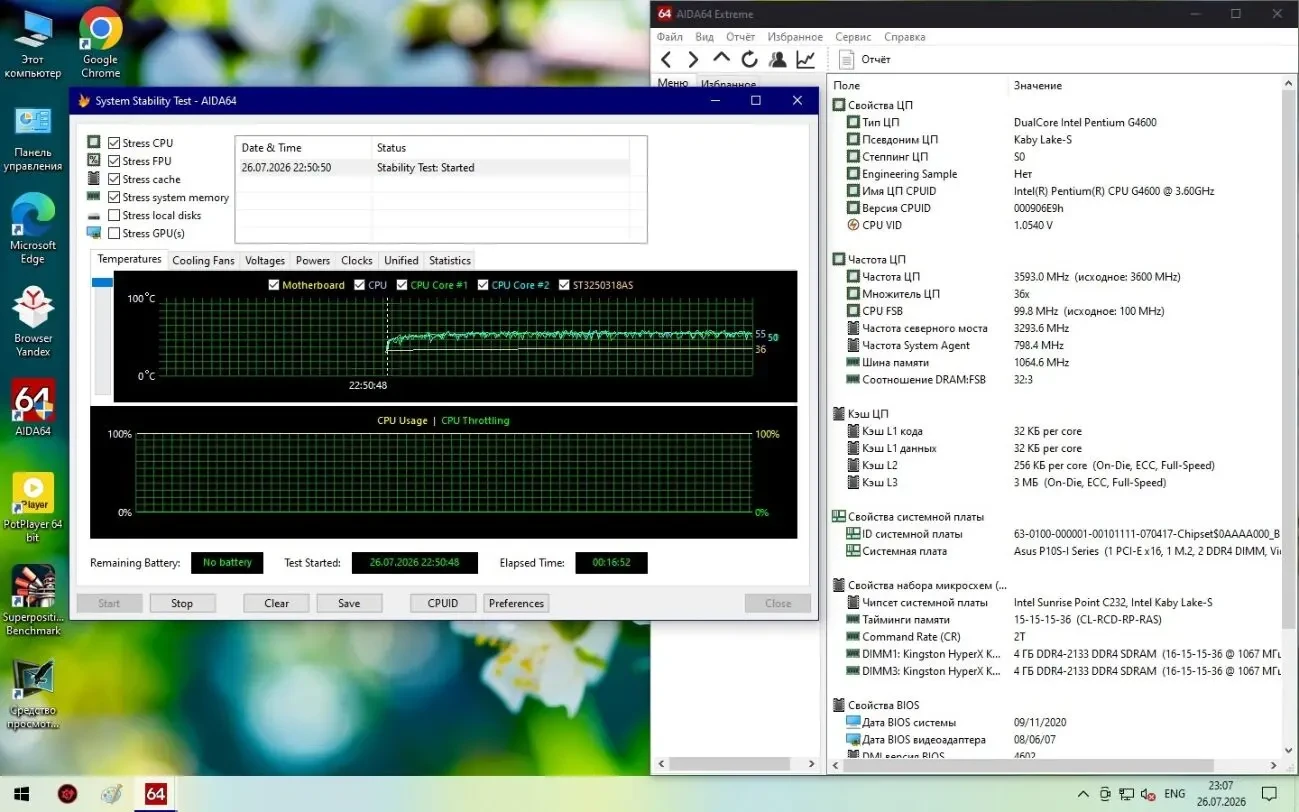Switch to Statistics tab
Screen dimensions: 1299x812
450,260
